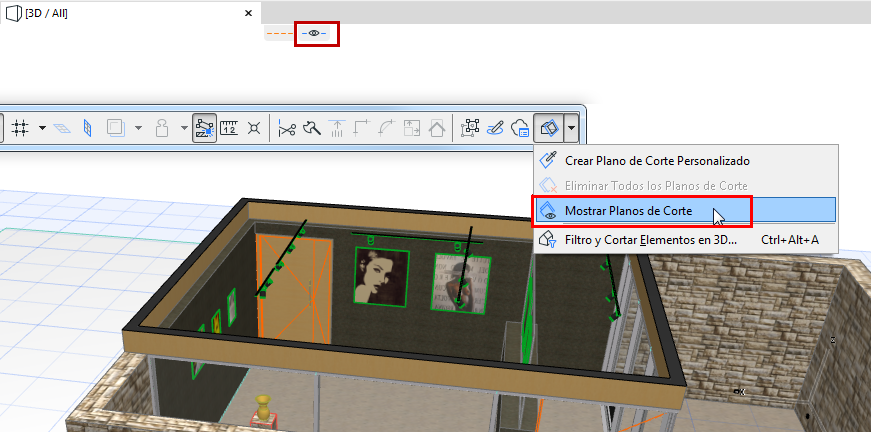Viewport: 871px width, 432px height.
Task: Click the greyed fillet curve icon
Action: (387, 128)
